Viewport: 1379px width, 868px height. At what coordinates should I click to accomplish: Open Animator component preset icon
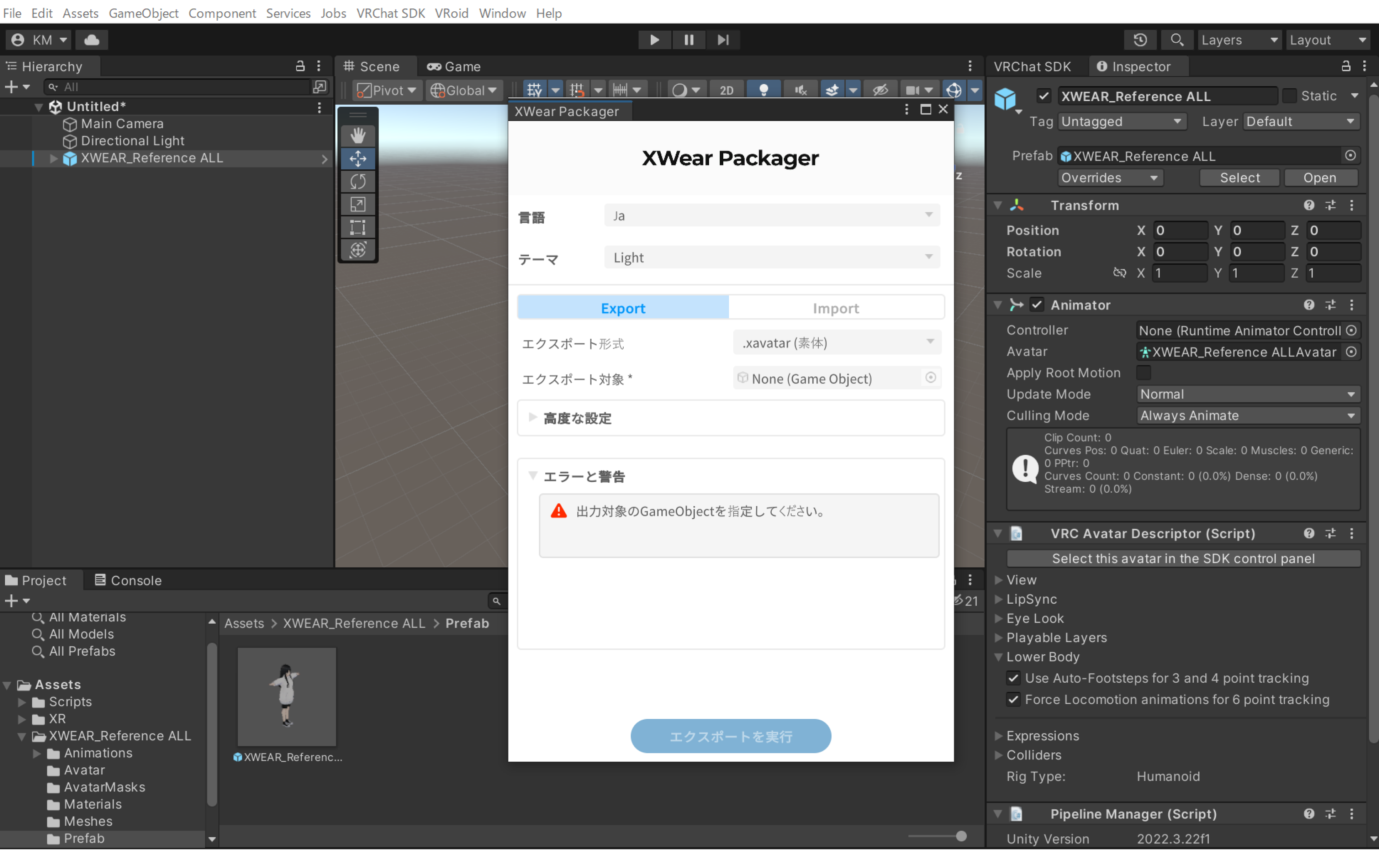tap(1330, 305)
